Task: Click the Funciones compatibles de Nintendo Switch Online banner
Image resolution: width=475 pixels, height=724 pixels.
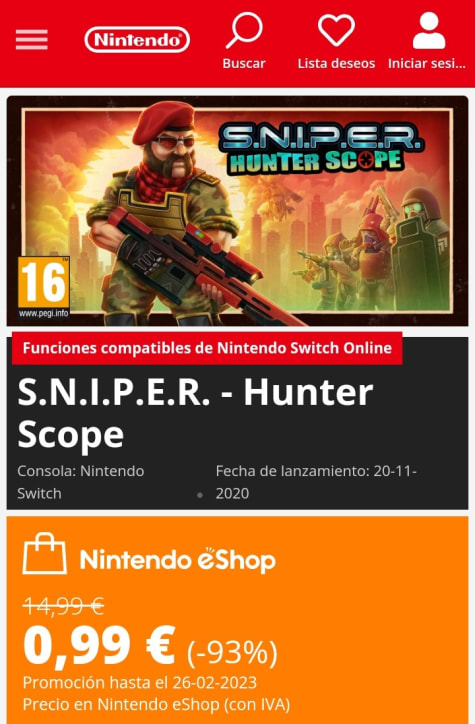Action: (x=207, y=348)
